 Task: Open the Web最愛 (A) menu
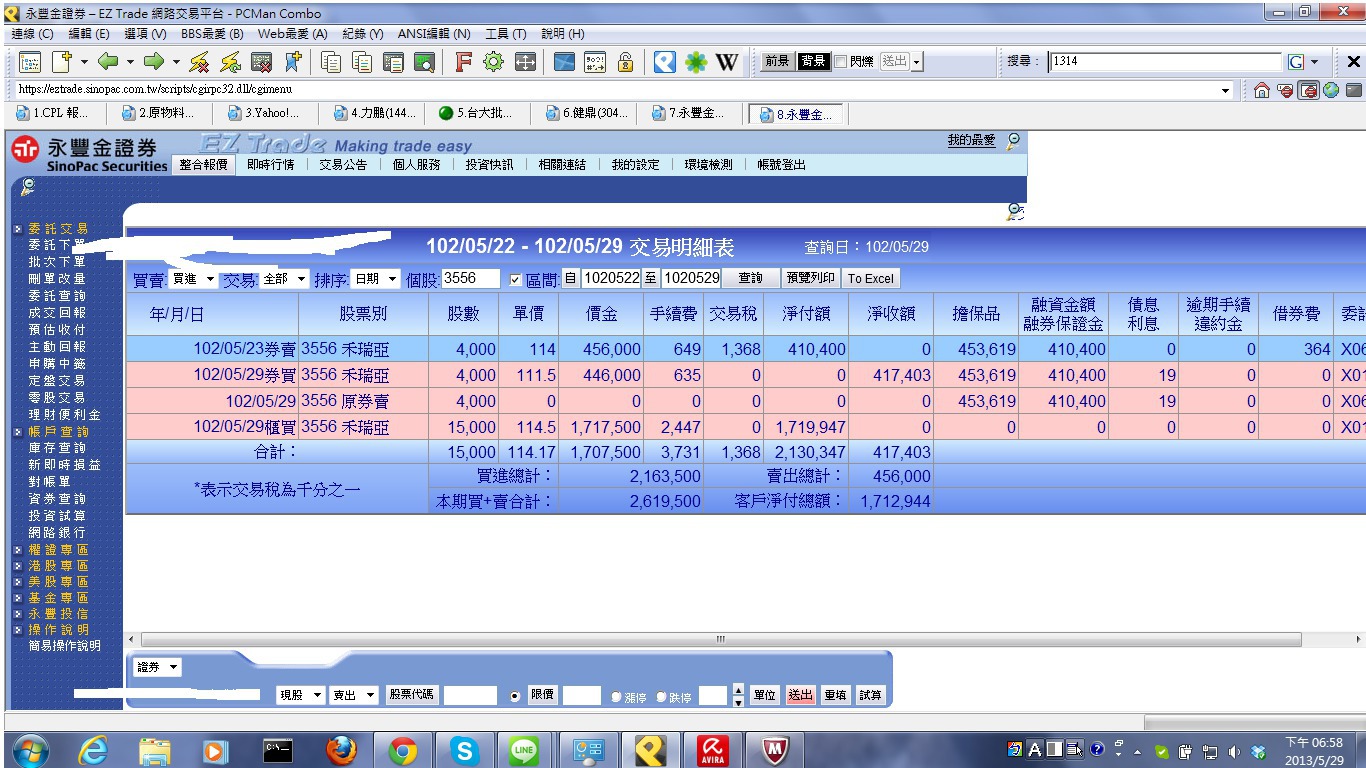point(292,34)
